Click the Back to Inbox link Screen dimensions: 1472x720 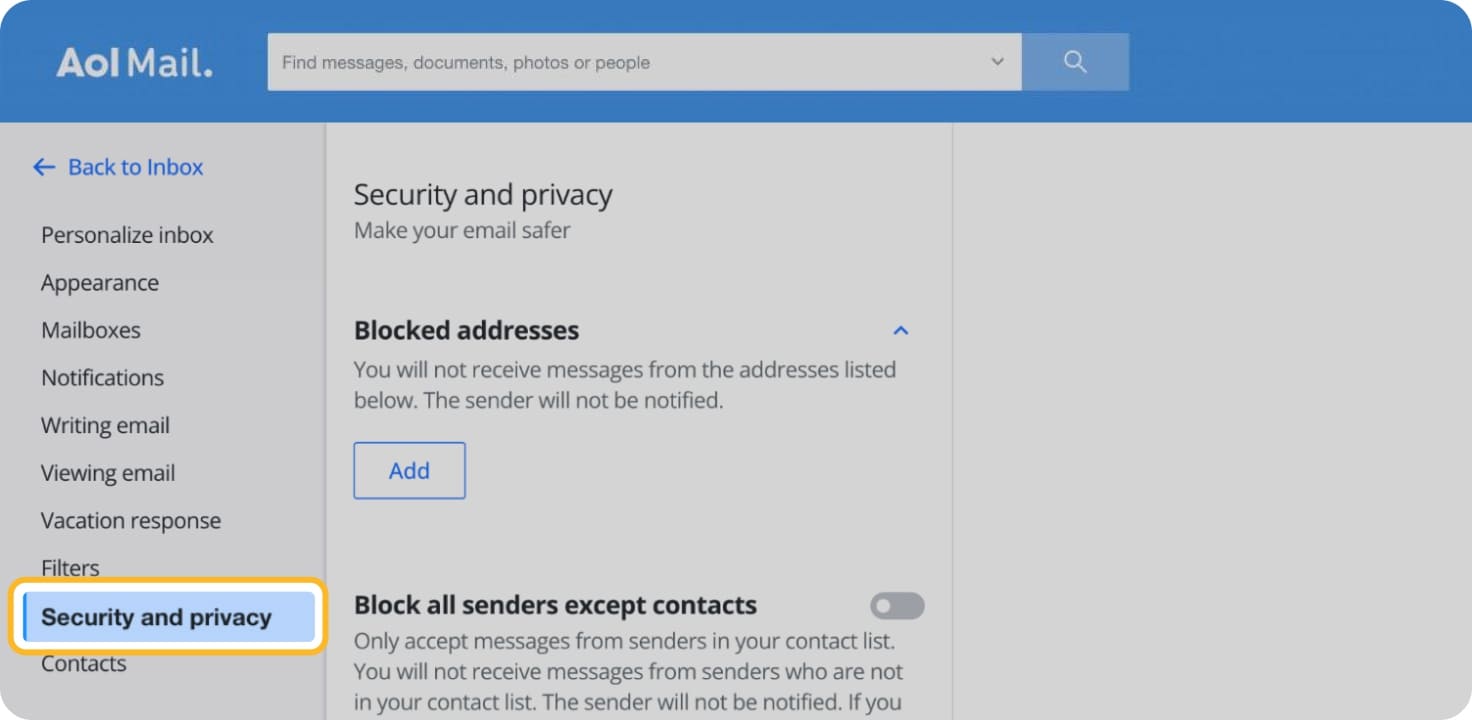135,167
